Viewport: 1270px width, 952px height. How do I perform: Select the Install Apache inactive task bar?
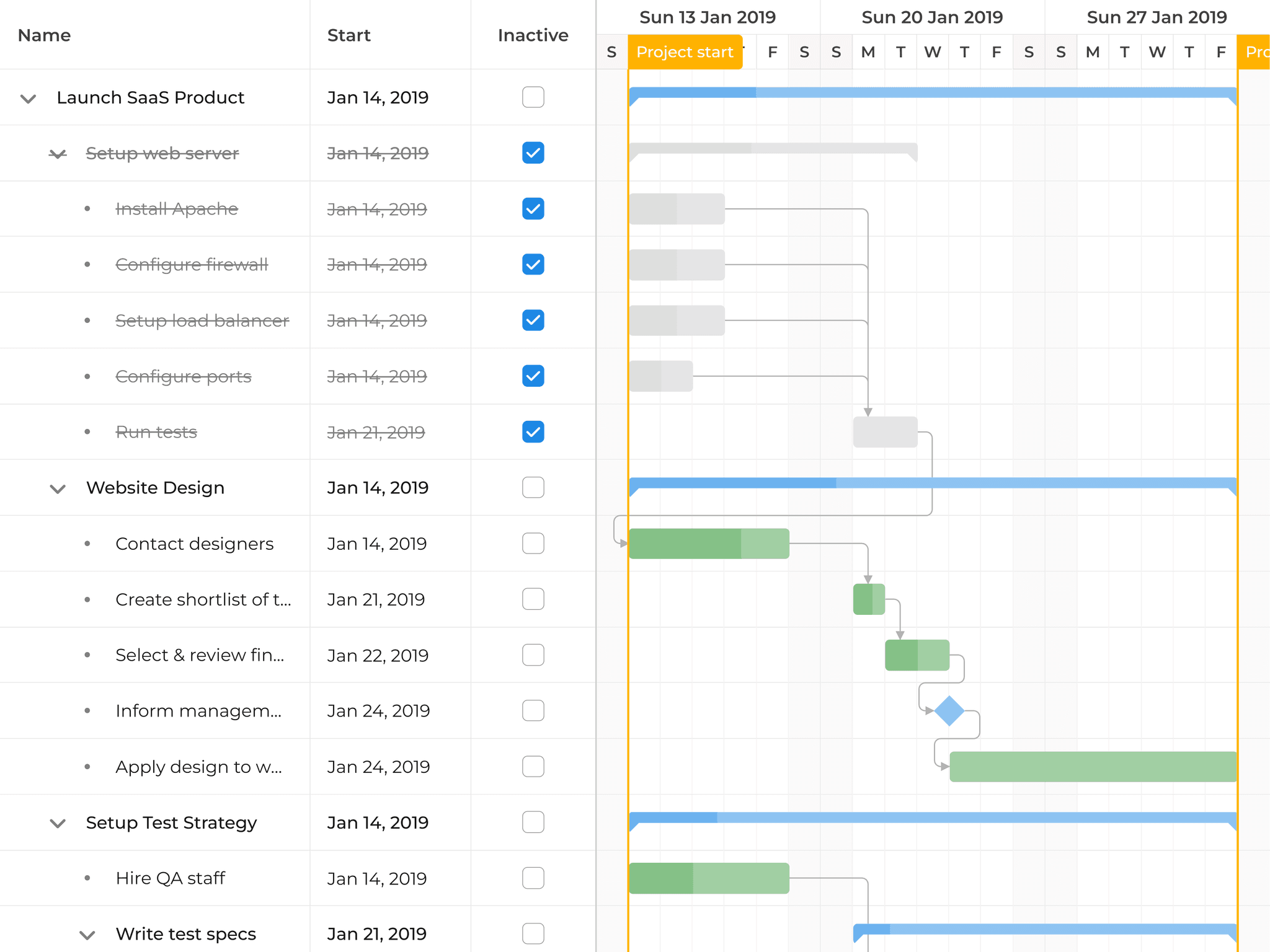point(677,209)
